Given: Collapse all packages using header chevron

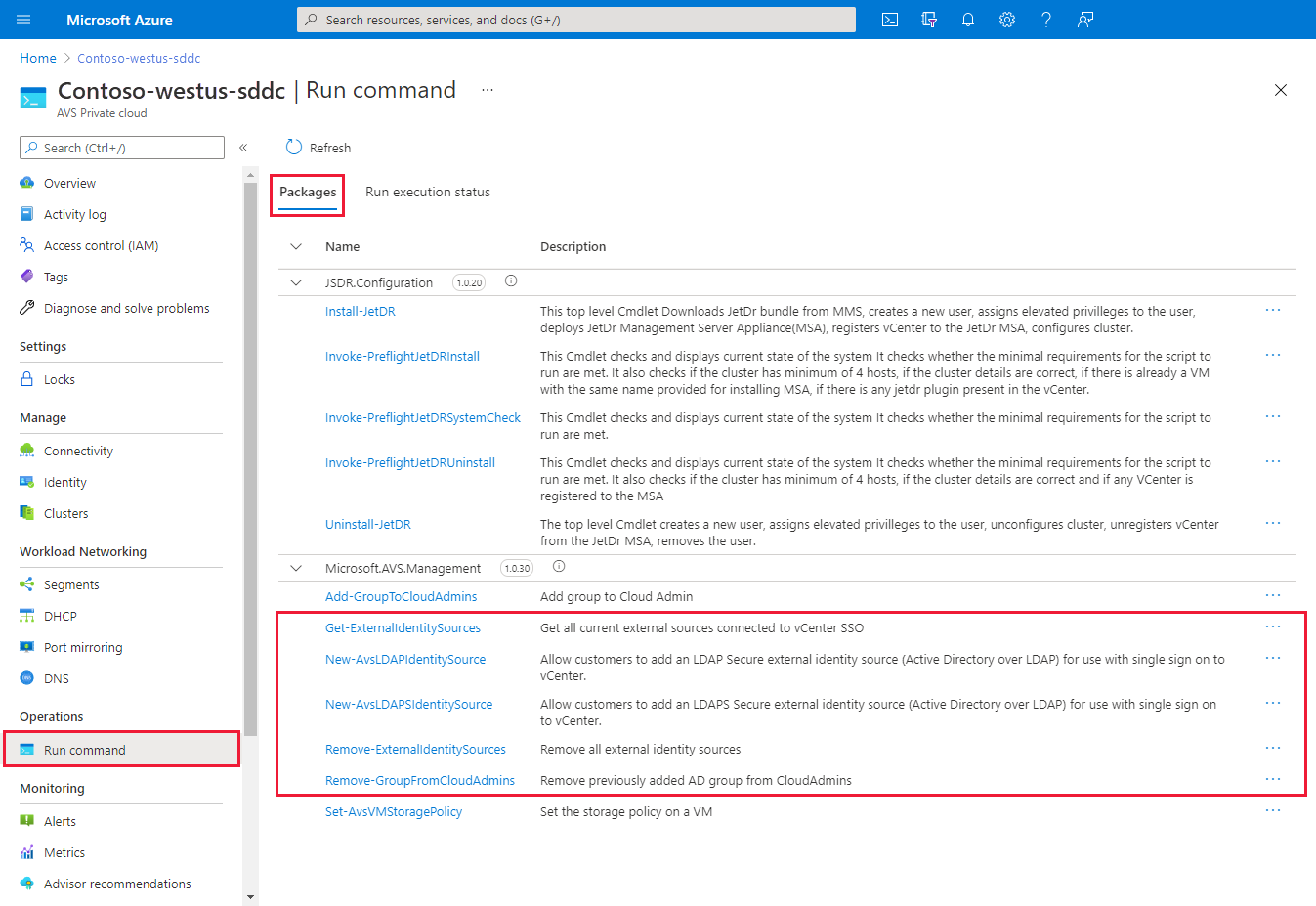Looking at the screenshot, I should point(296,246).
